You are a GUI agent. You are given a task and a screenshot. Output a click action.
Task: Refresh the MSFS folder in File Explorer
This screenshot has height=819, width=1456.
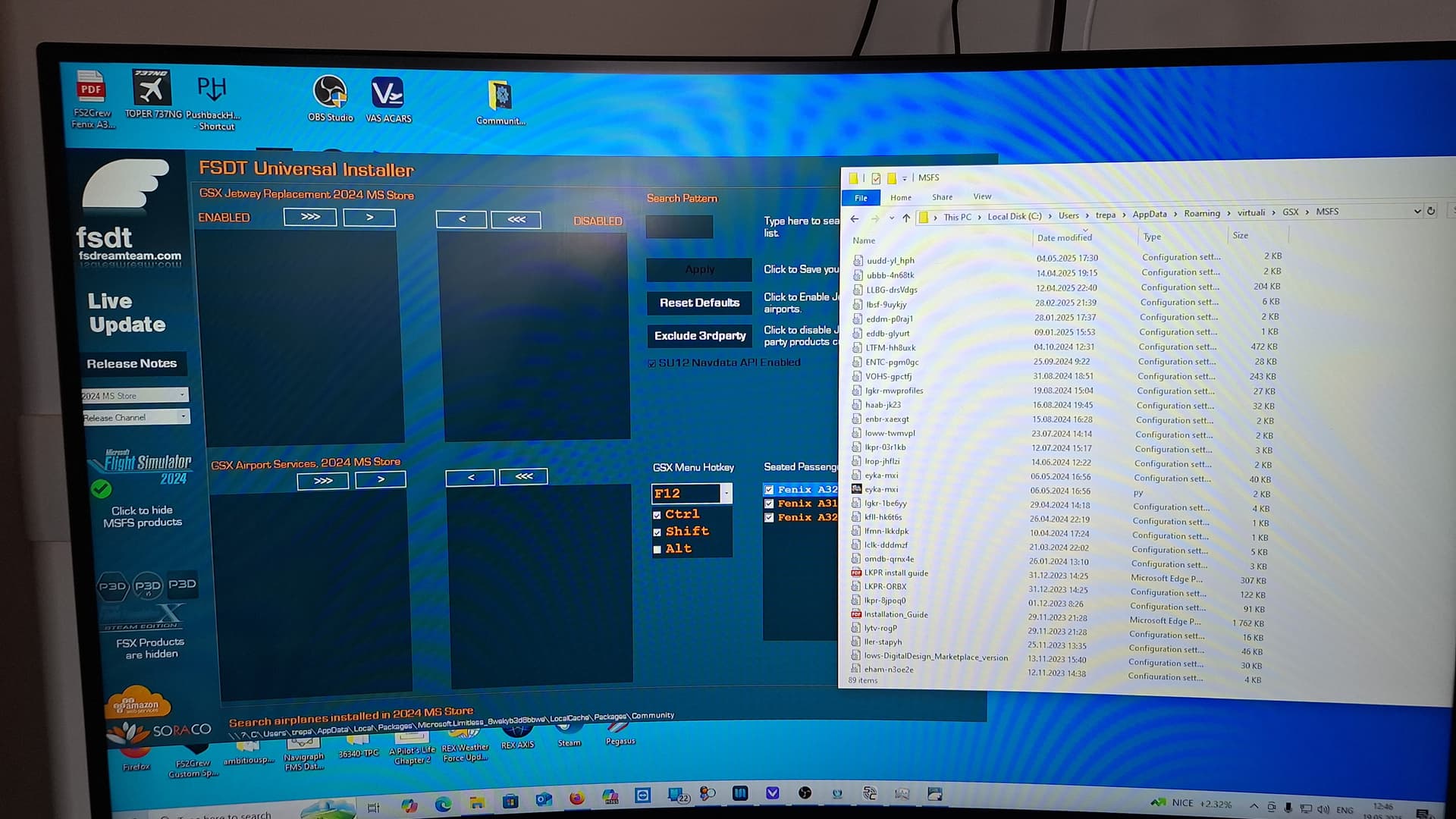pos(1431,212)
